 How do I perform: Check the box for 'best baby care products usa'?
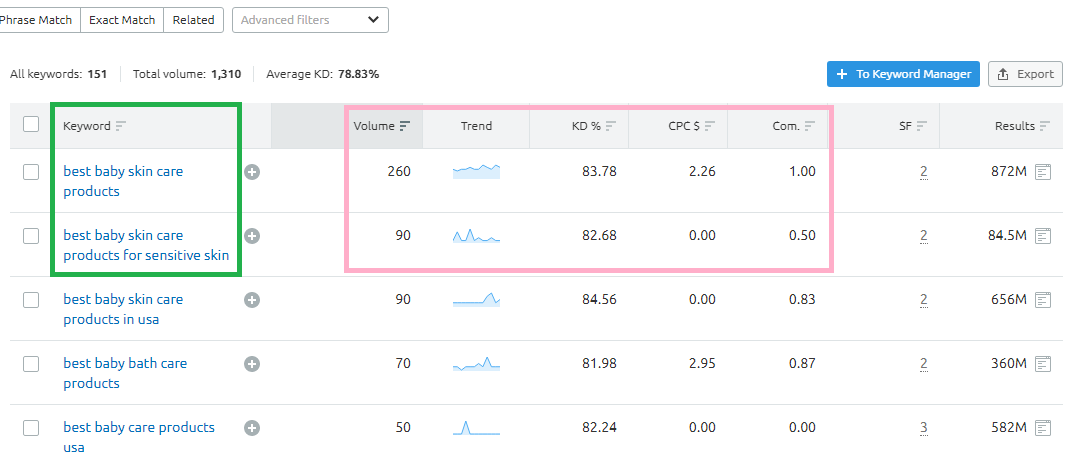click(31, 428)
